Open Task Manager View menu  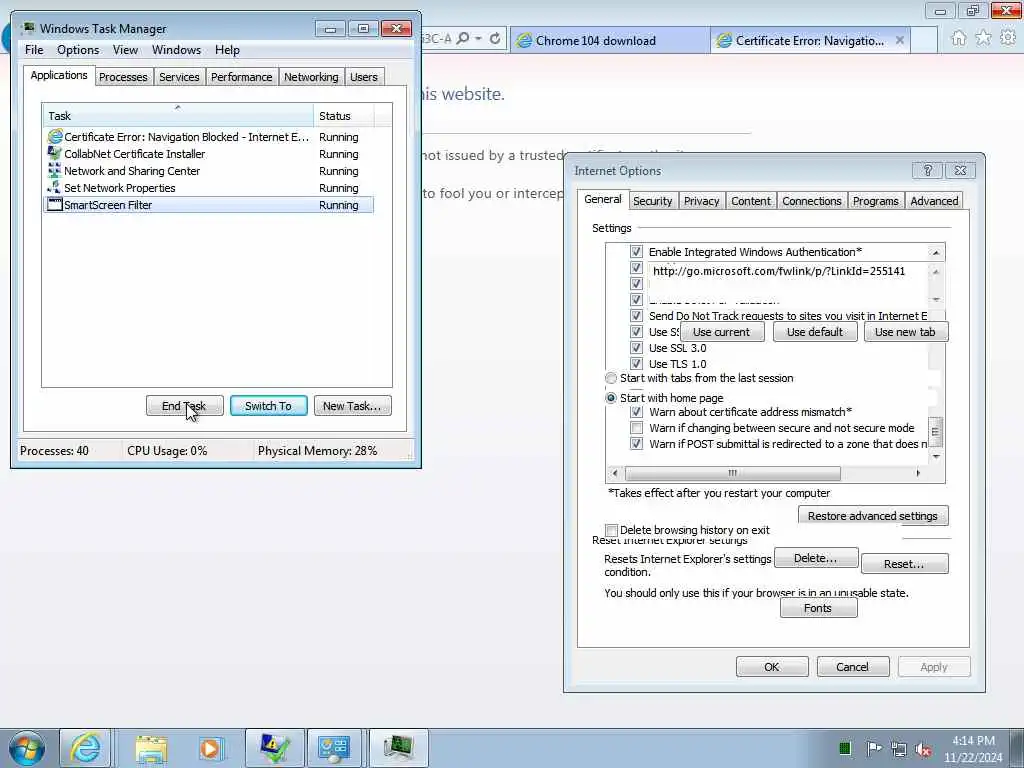coord(125,50)
